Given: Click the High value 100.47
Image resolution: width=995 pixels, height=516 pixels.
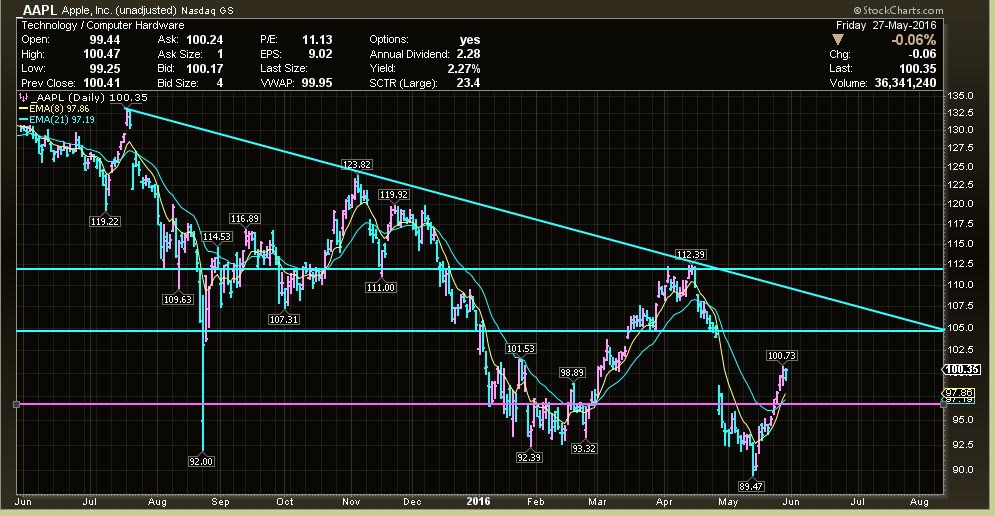Looking at the screenshot, I should point(102,54).
